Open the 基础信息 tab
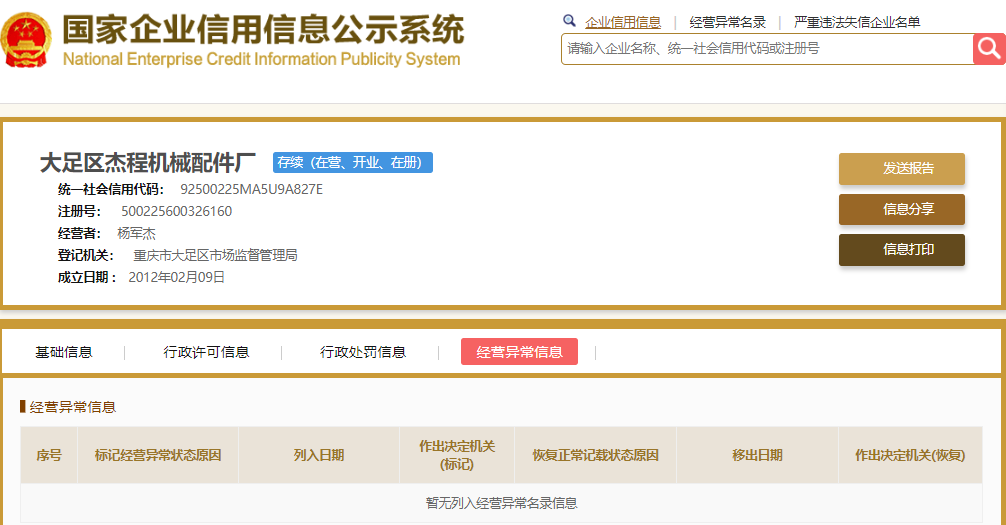Viewport: 1006px width, 525px height. pos(64,352)
